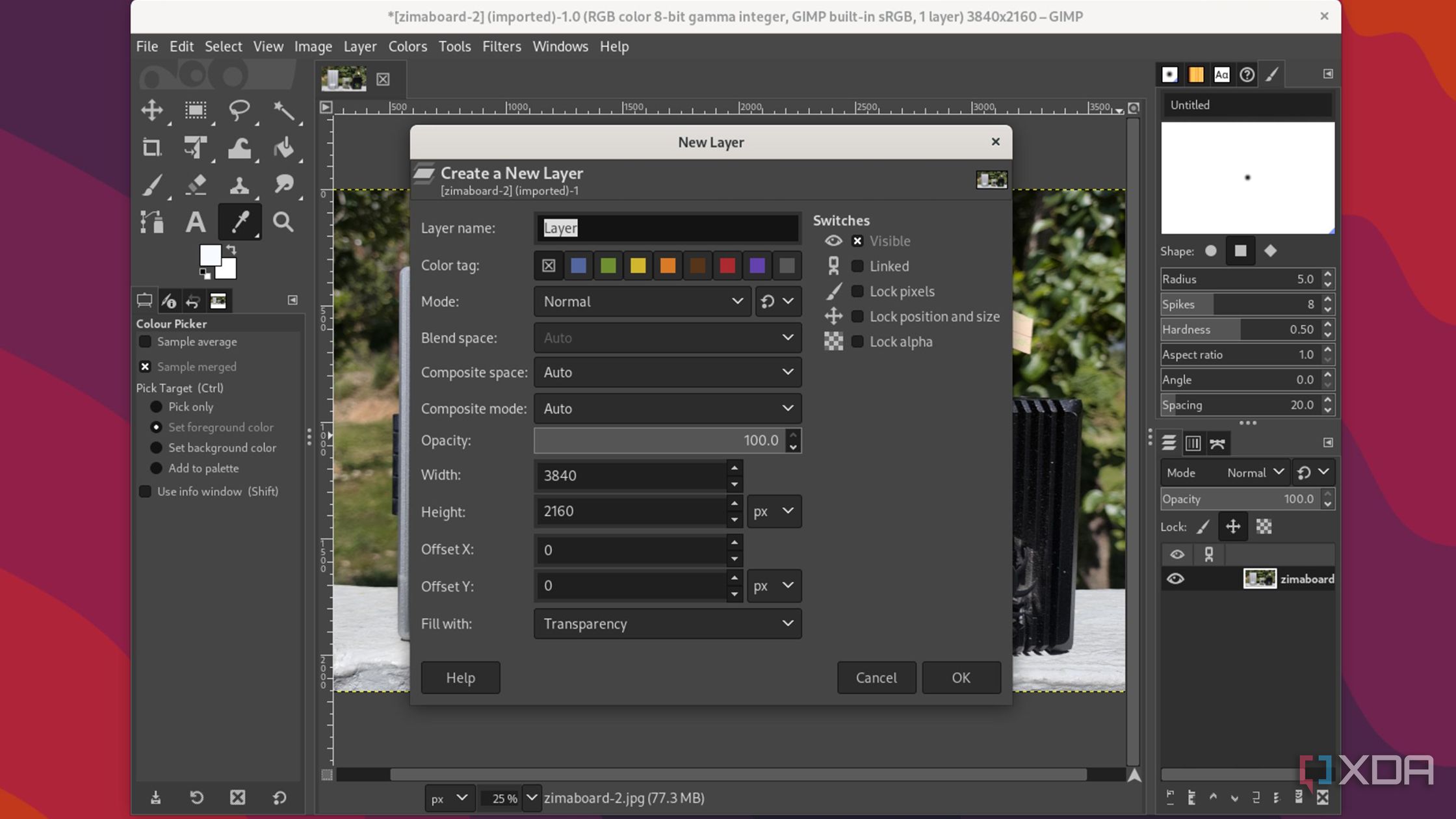Select the Eraser tool
This screenshot has height=819, width=1456.
pos(196,185)
